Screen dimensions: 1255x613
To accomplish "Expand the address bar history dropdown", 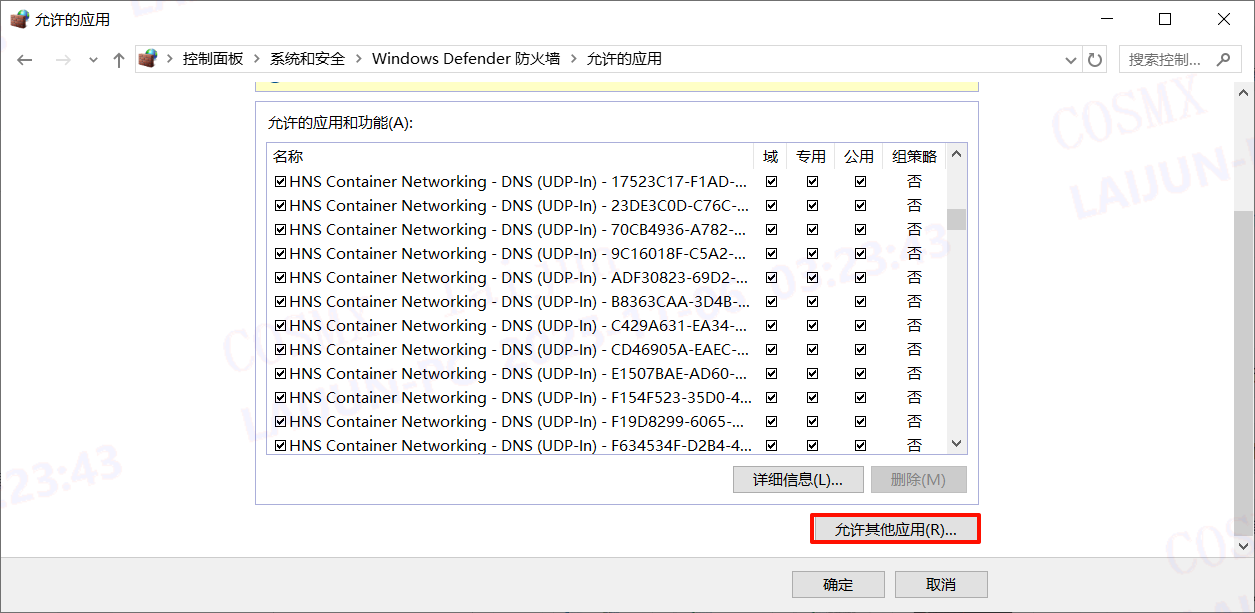I will (x=1071, y=60).
